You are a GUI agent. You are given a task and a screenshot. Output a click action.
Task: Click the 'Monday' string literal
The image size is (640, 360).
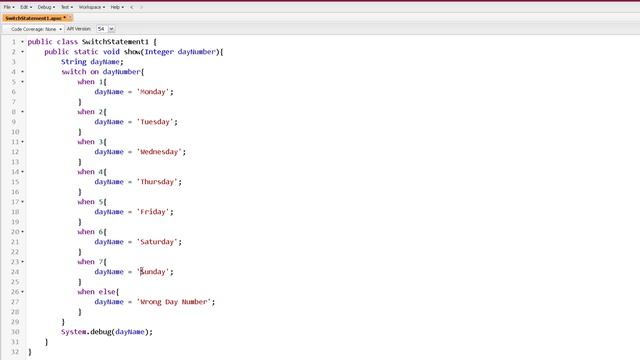pos(153,92)
